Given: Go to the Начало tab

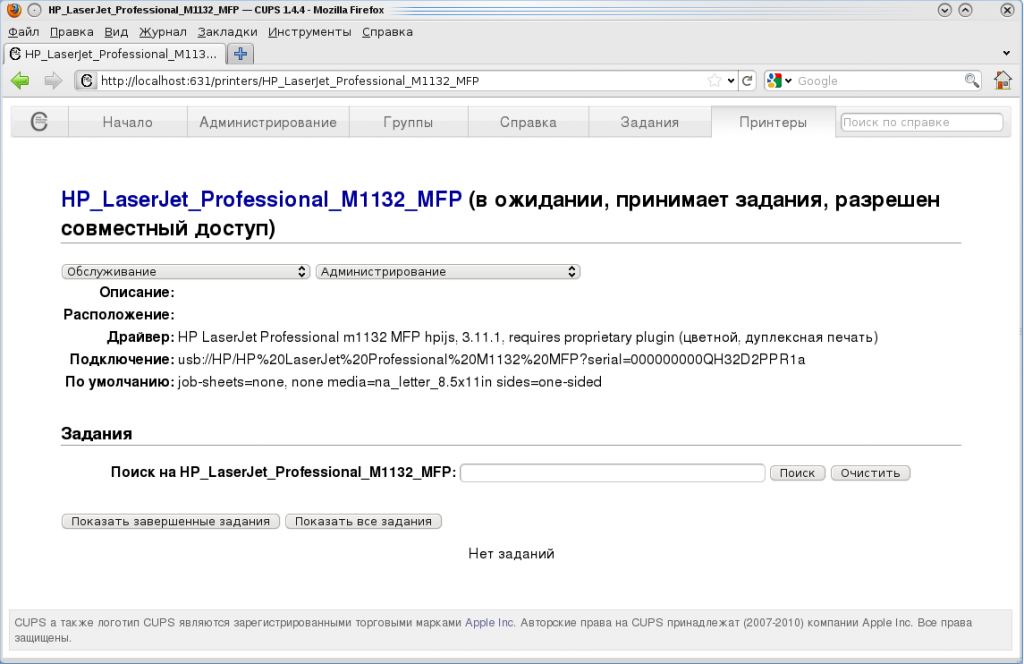Looking at the screenshot, I should pyautogui.click(x=127, y=122).
